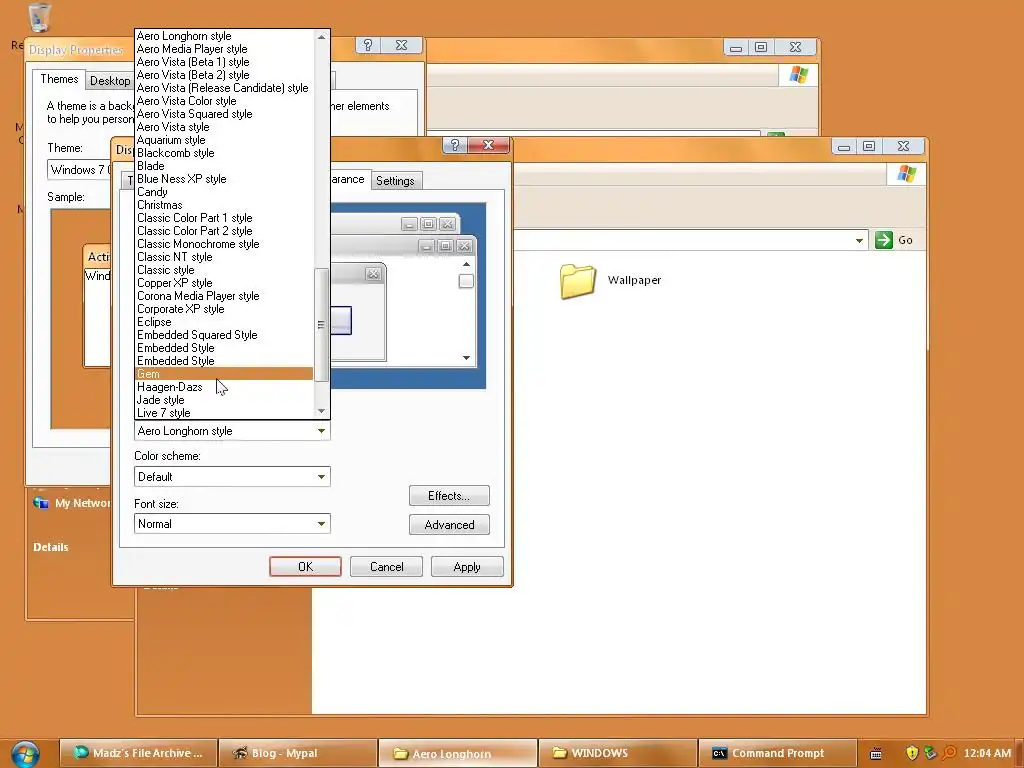Pick the "Blade" visual style
1024x768 pixels.
tap(223, 166)
